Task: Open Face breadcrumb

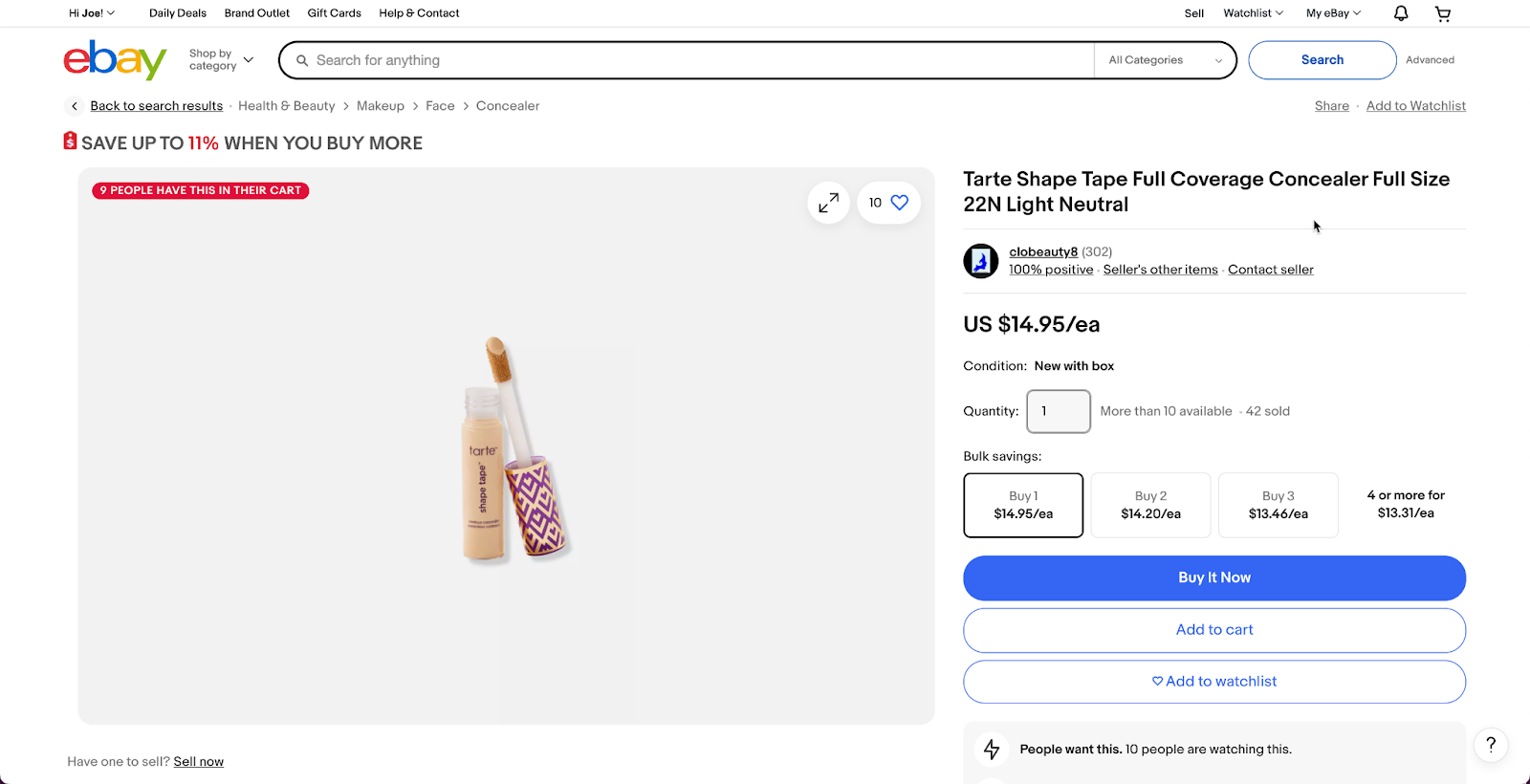Action: [440, 106]
